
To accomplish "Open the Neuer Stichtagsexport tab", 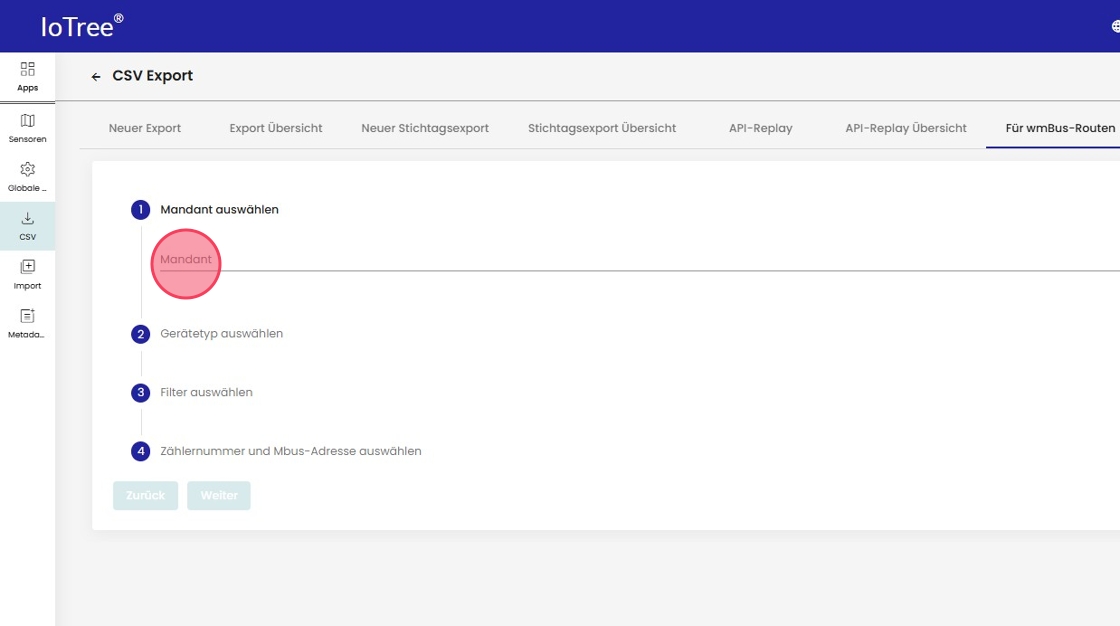I will click(425, 128).
